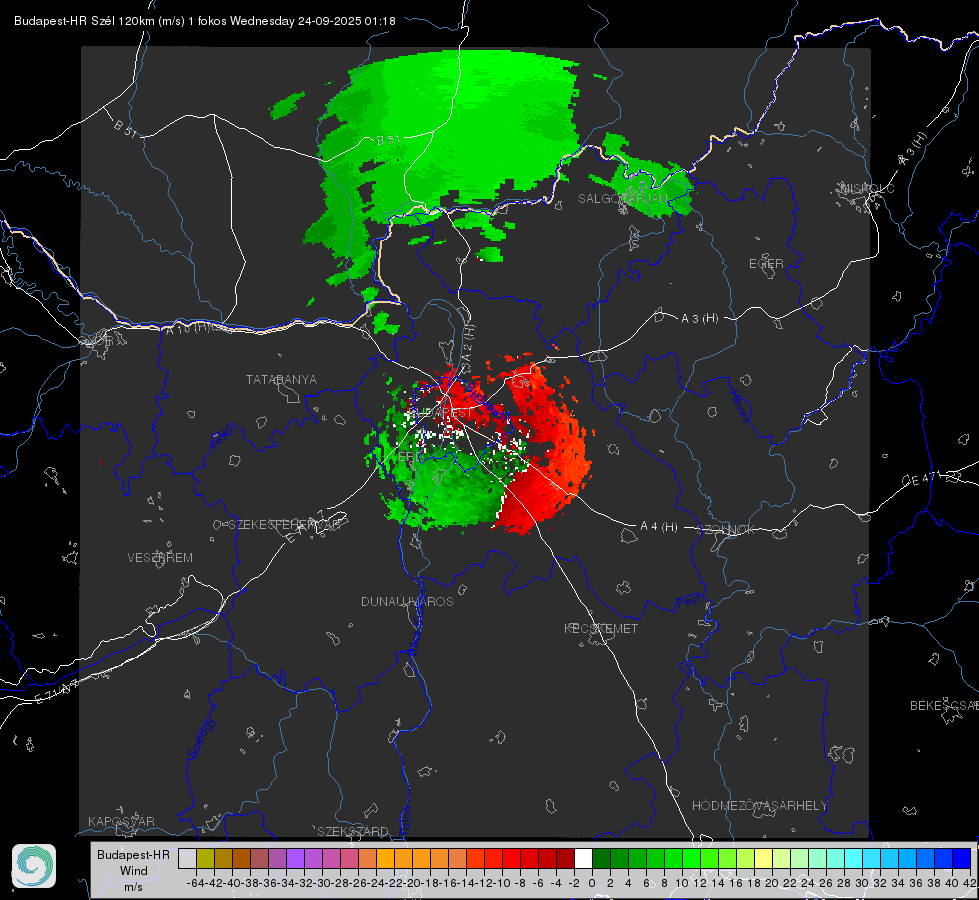Click the purple legend swatch above -34
The image size is (979, 900).
(x=295, y=859)
